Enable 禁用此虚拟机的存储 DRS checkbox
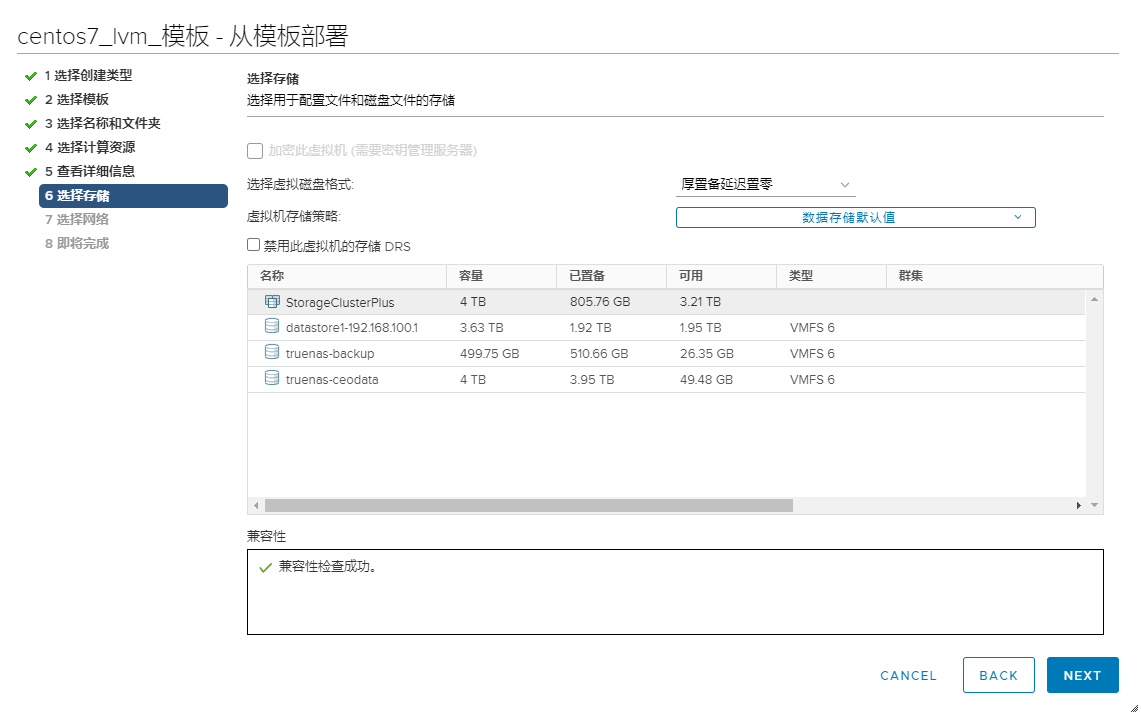Viewport: 1141px width, 712px height. pyautogui.click(x=253, y=245)
